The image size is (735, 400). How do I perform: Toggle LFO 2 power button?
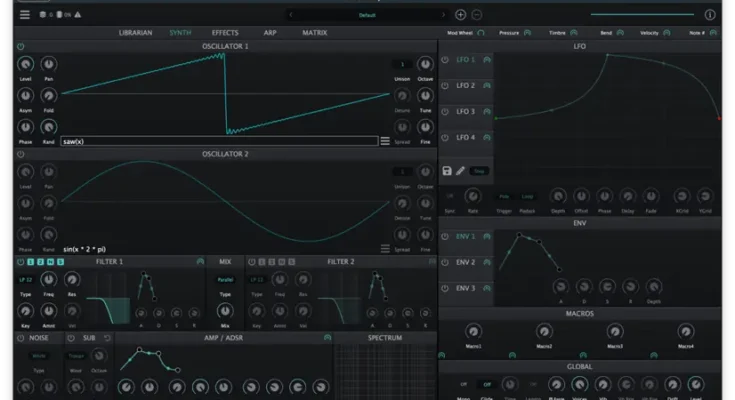(x=445, y=85)
